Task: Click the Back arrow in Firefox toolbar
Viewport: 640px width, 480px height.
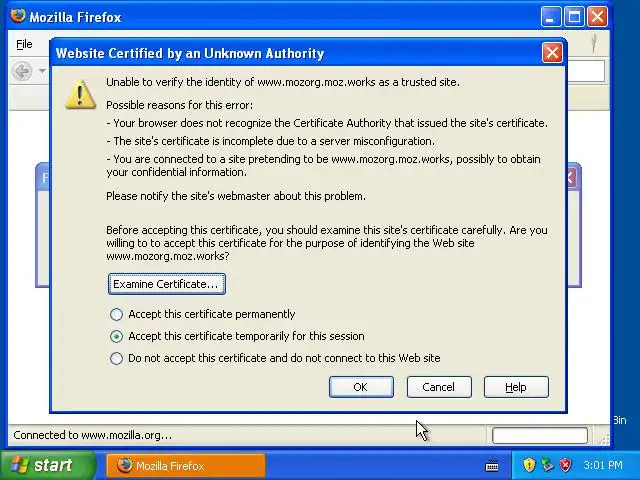Action: 22,71
